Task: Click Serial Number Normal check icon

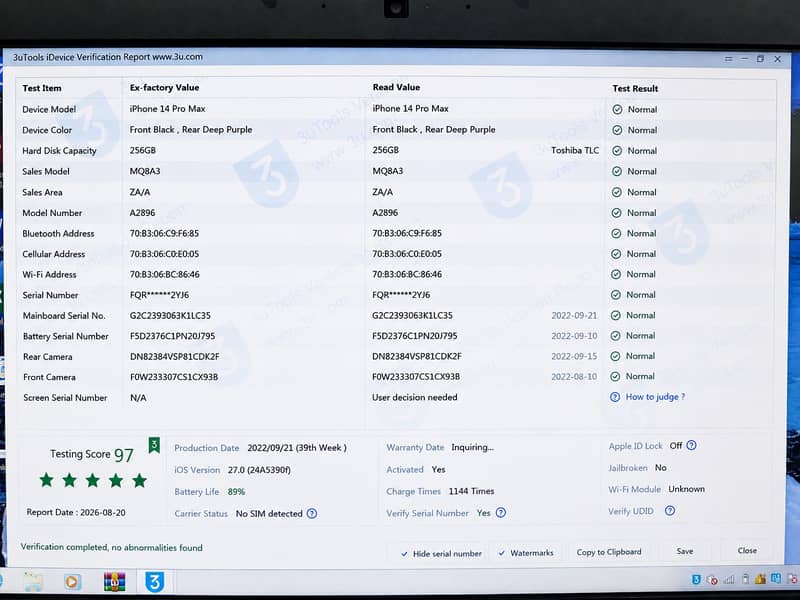Action: [616, 295]
